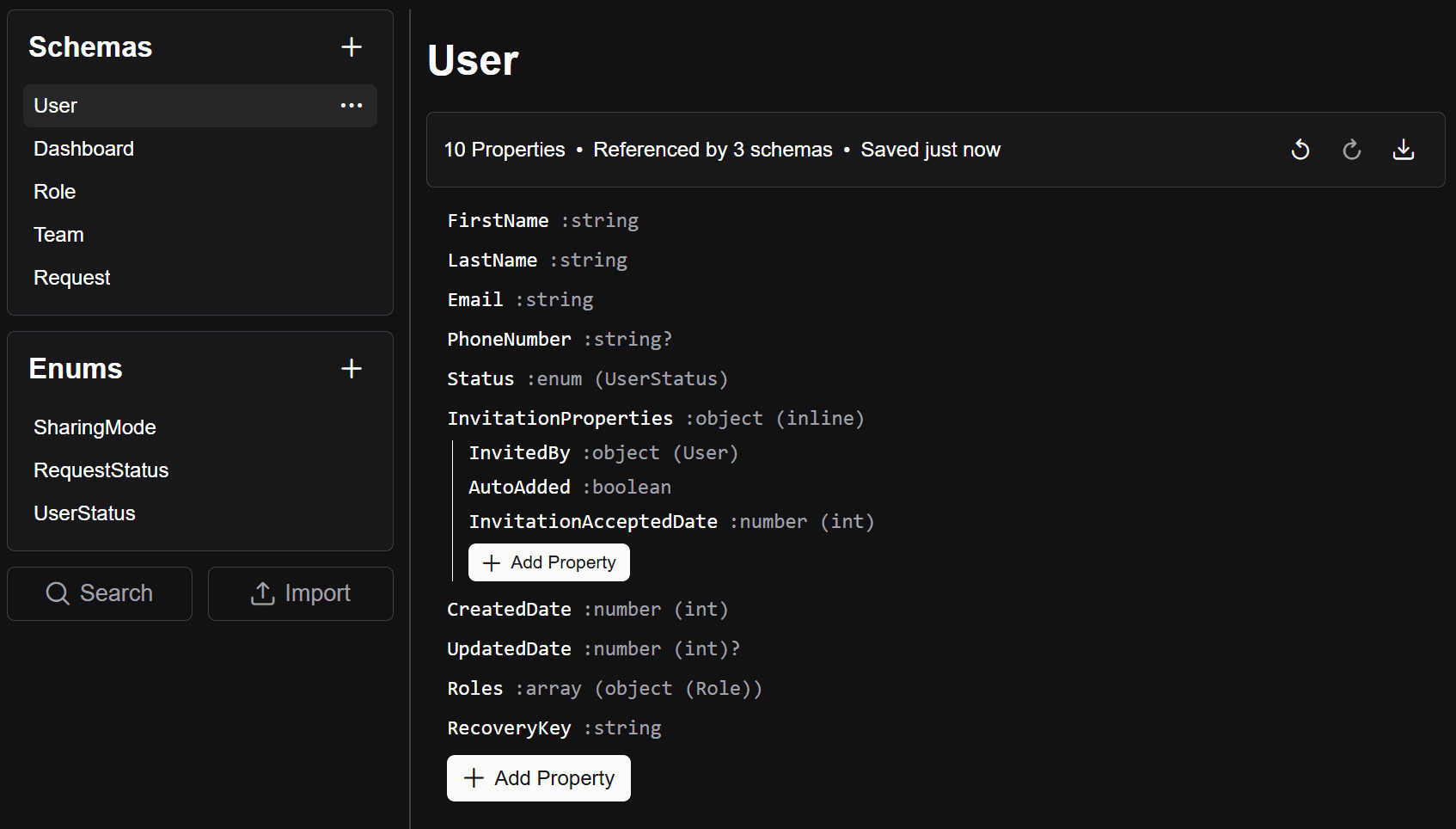Add property inside InvitationProperties object
This screenshot has width=1456, height=829.
549,562
